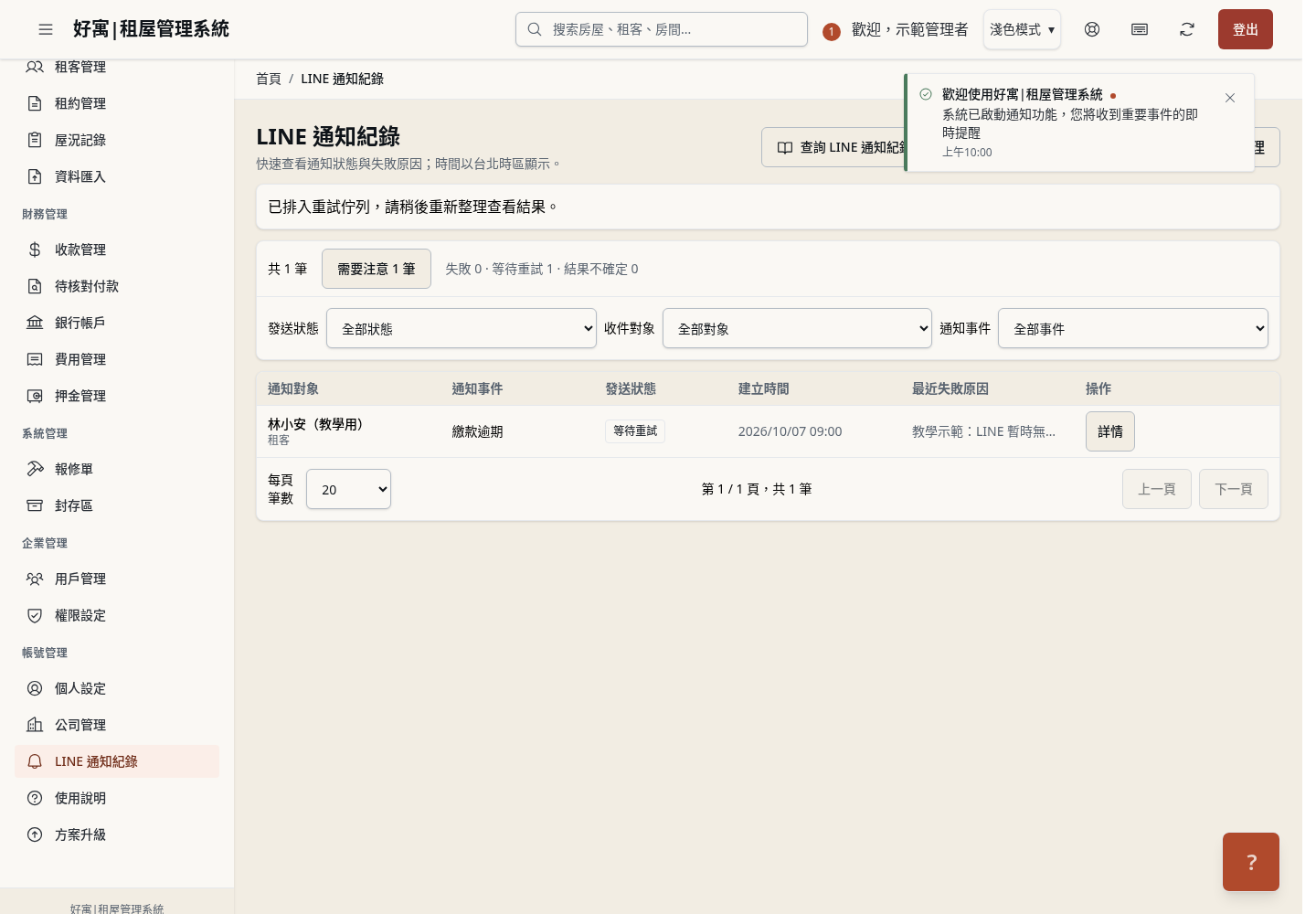
Task: Open 使用說明 help page in the sidebar
Action: [x=117, y=798]
